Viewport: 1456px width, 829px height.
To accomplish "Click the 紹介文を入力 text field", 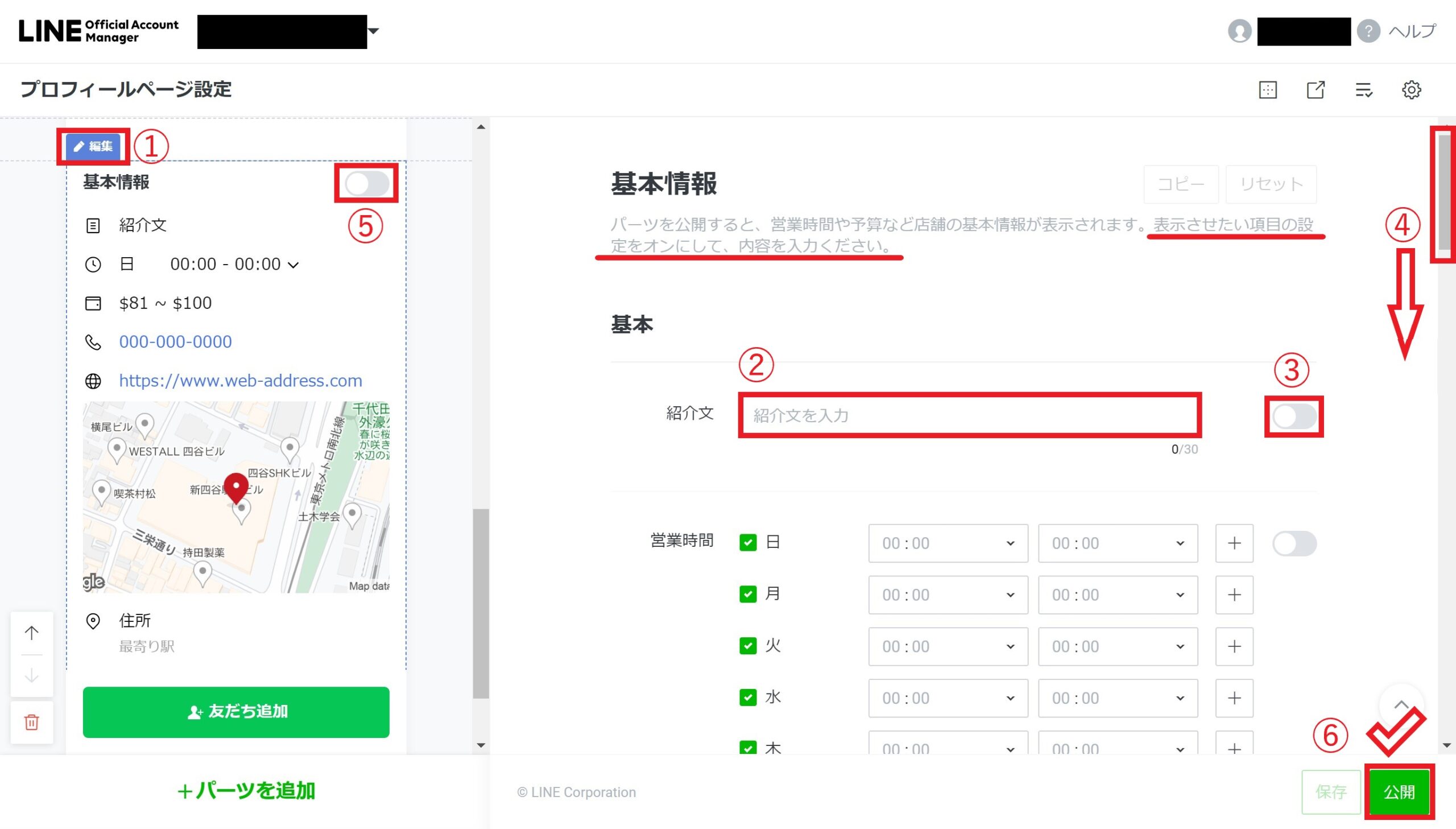I will coord(969,416).
